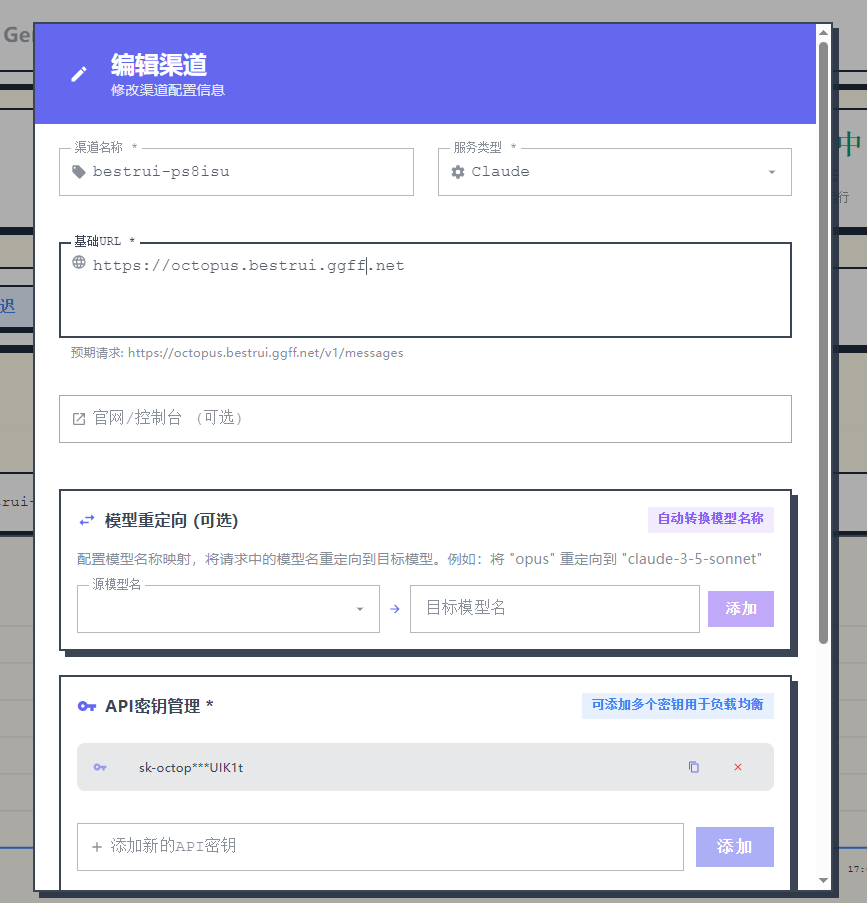Click the key icon in sk-octop key row
The width and height of the screenshot is (867, 903).
point(100,767)
